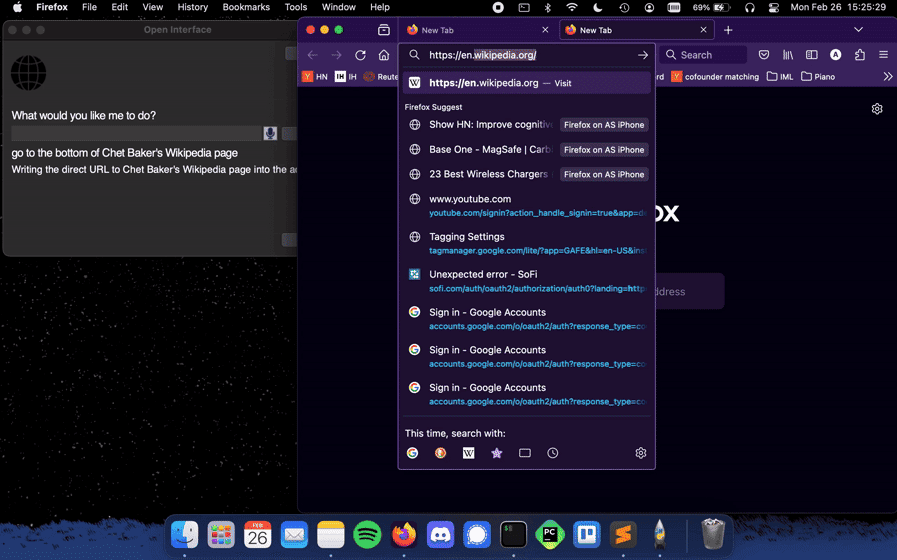Image resolution: width=897 pixels, height=560 pixels.
Task: Click microphone icon in Open Interface
Action: 270,133
